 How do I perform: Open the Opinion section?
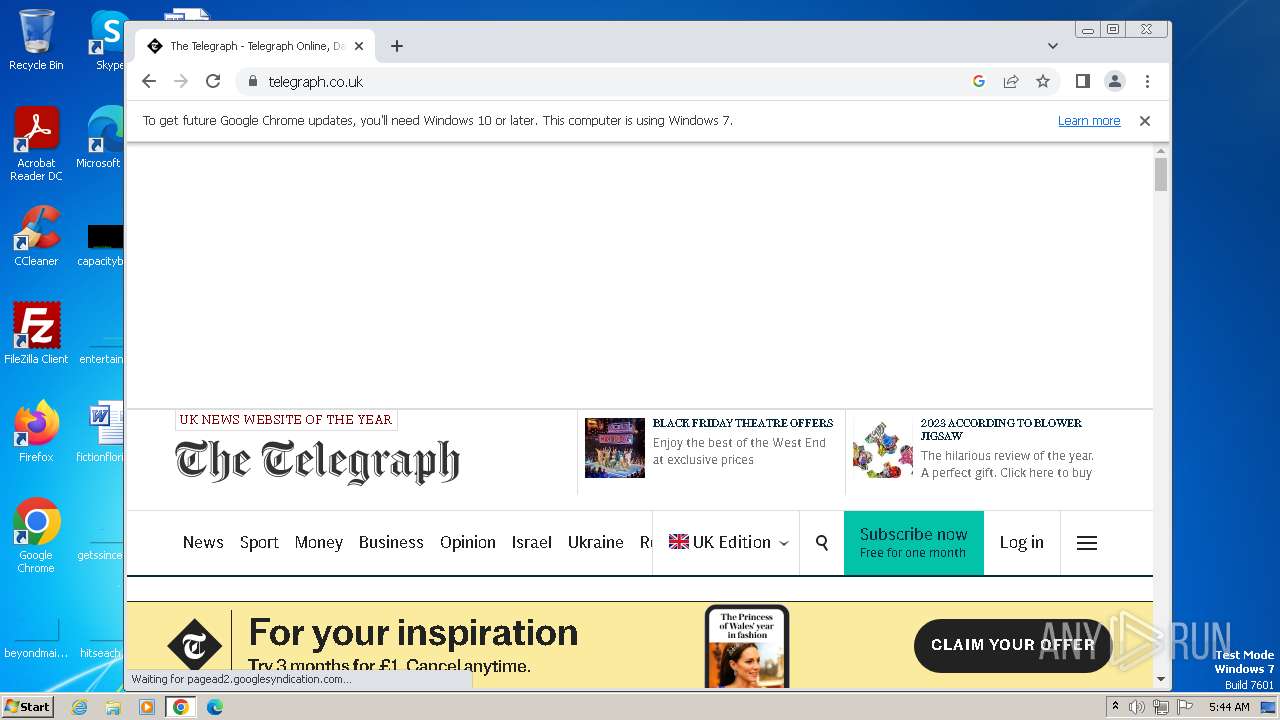pyautogui.click(x=468, y=542)
